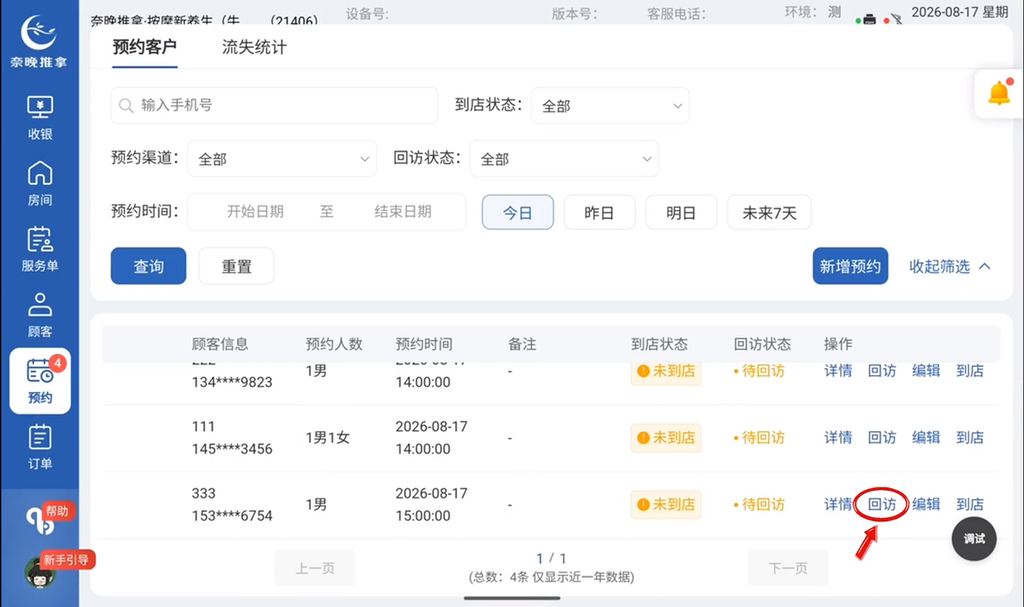Click the 1男1女 party size cell
1024x607 pixels.
327,438
